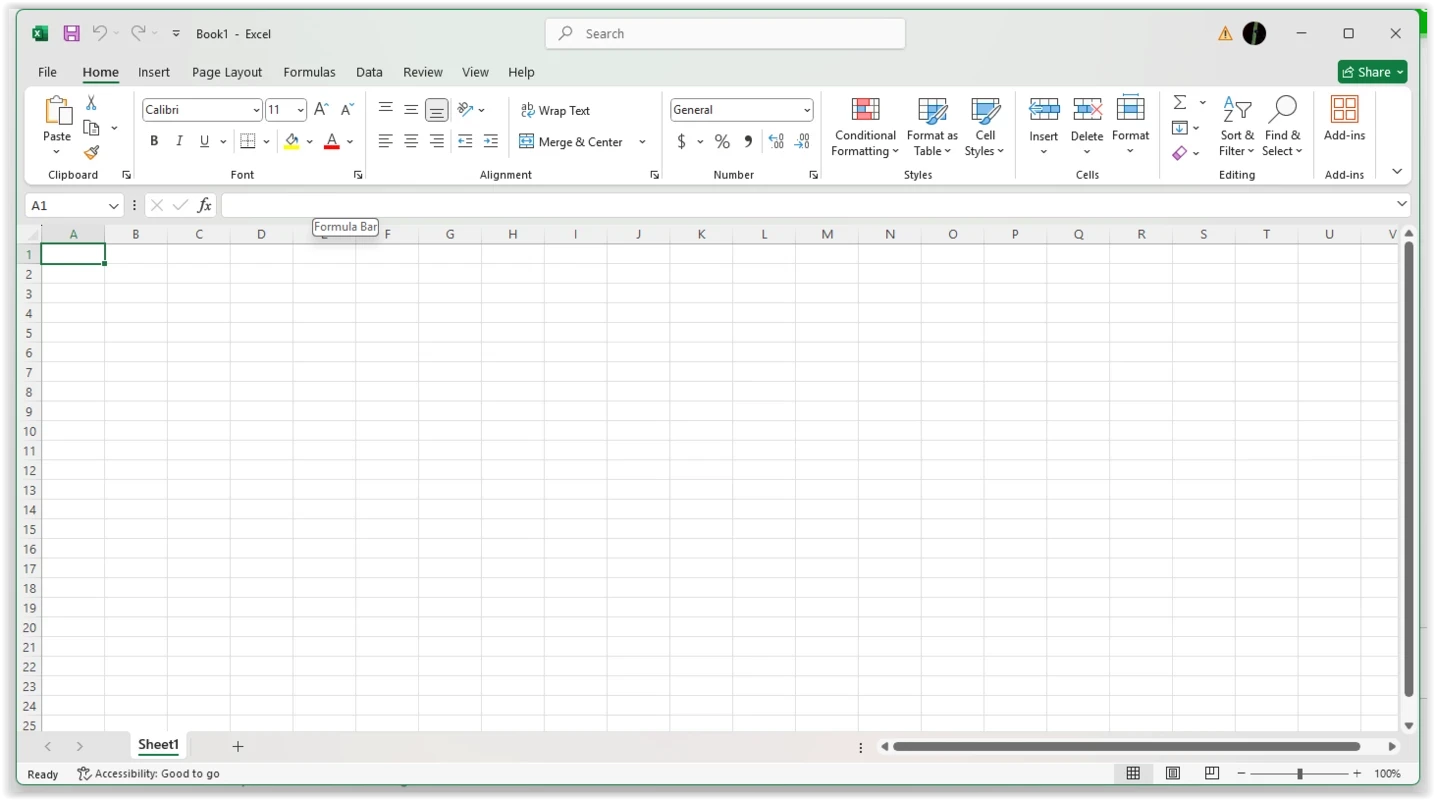Image resolution: width=1435 pixels, height=800 pixels.
Task: Click the Cut scissors icon
Action: [91, 103]
